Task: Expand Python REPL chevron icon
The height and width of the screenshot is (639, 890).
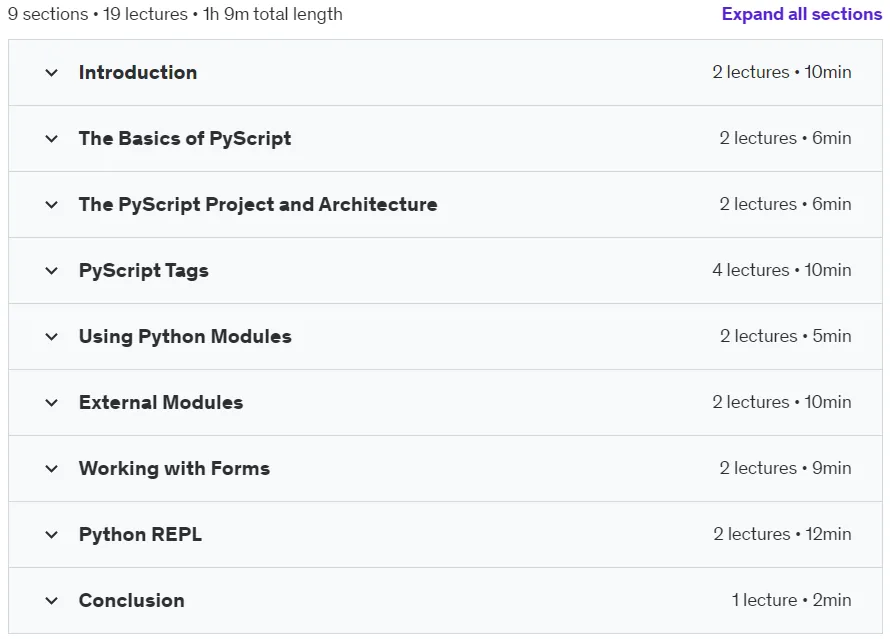Action: (52, 535)
